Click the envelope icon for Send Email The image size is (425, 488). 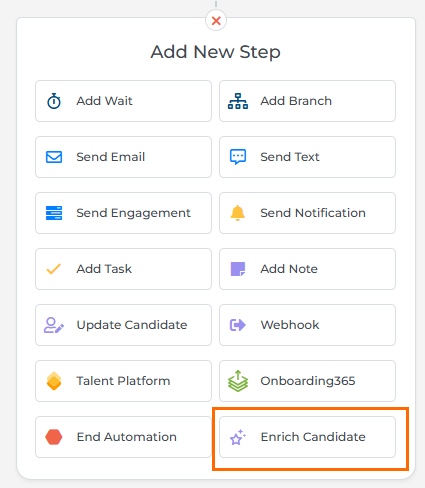click(x=54, y=157)
